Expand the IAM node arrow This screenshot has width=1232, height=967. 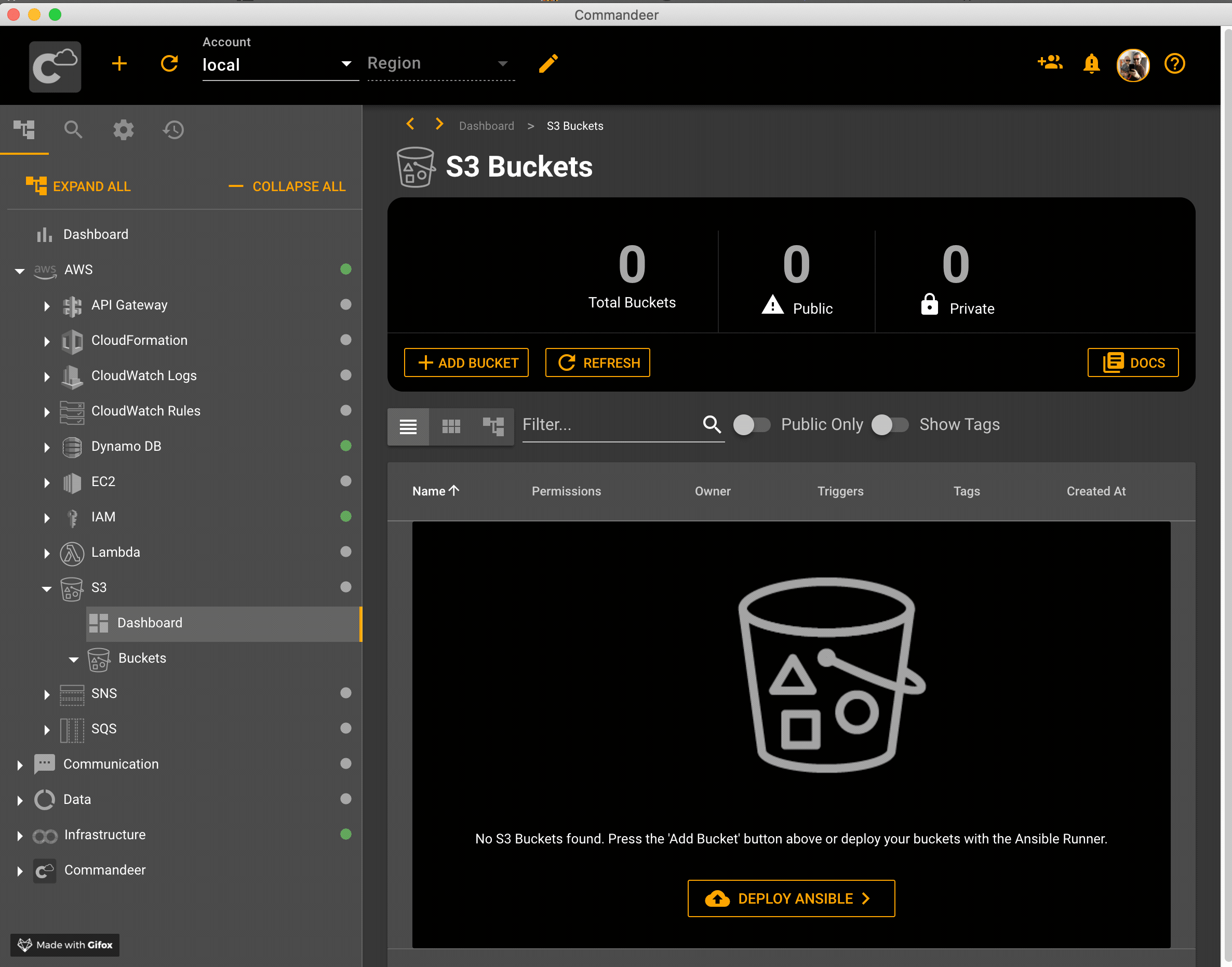pyautogui.click(x=47, y=518)
